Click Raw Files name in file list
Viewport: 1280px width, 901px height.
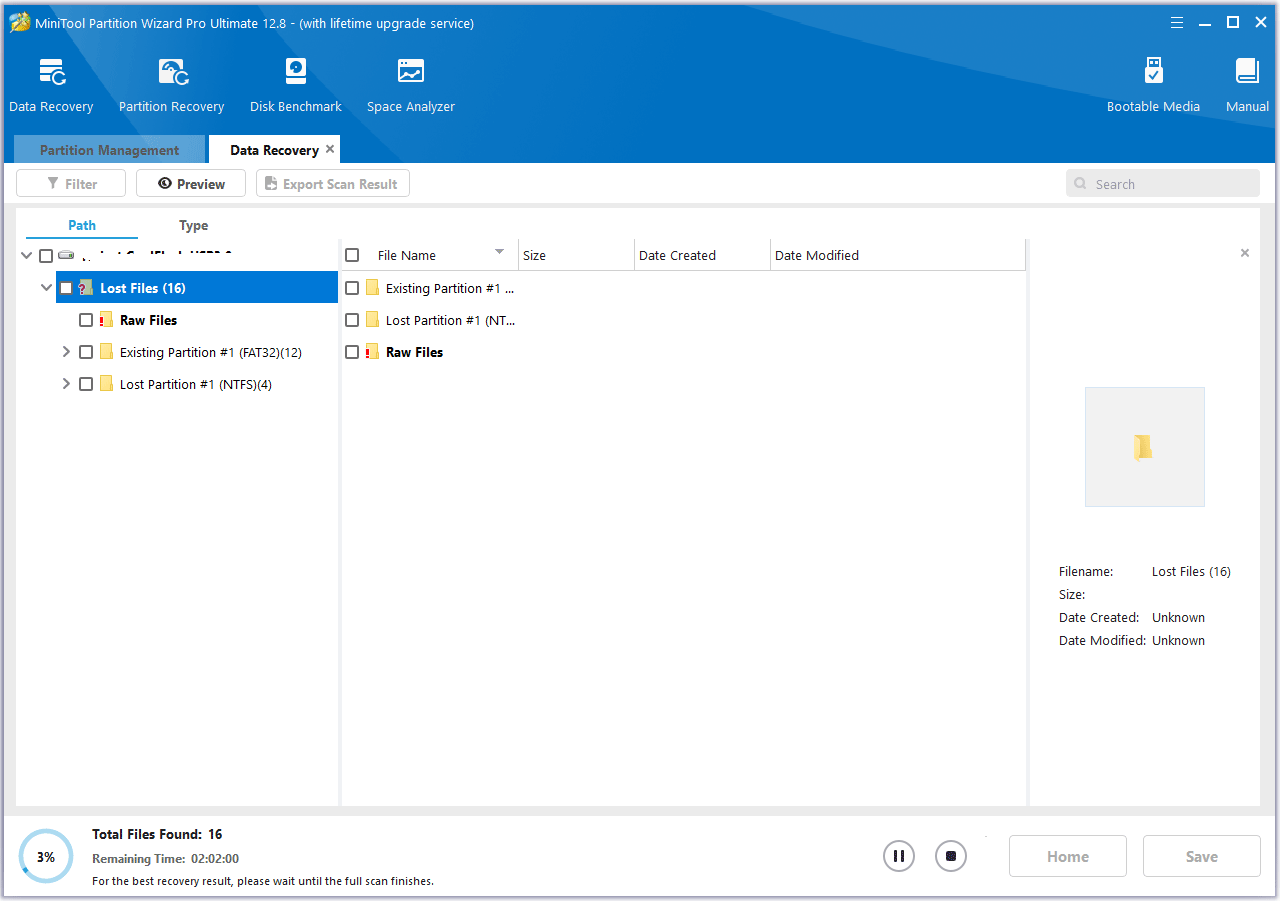pos(414,352)
